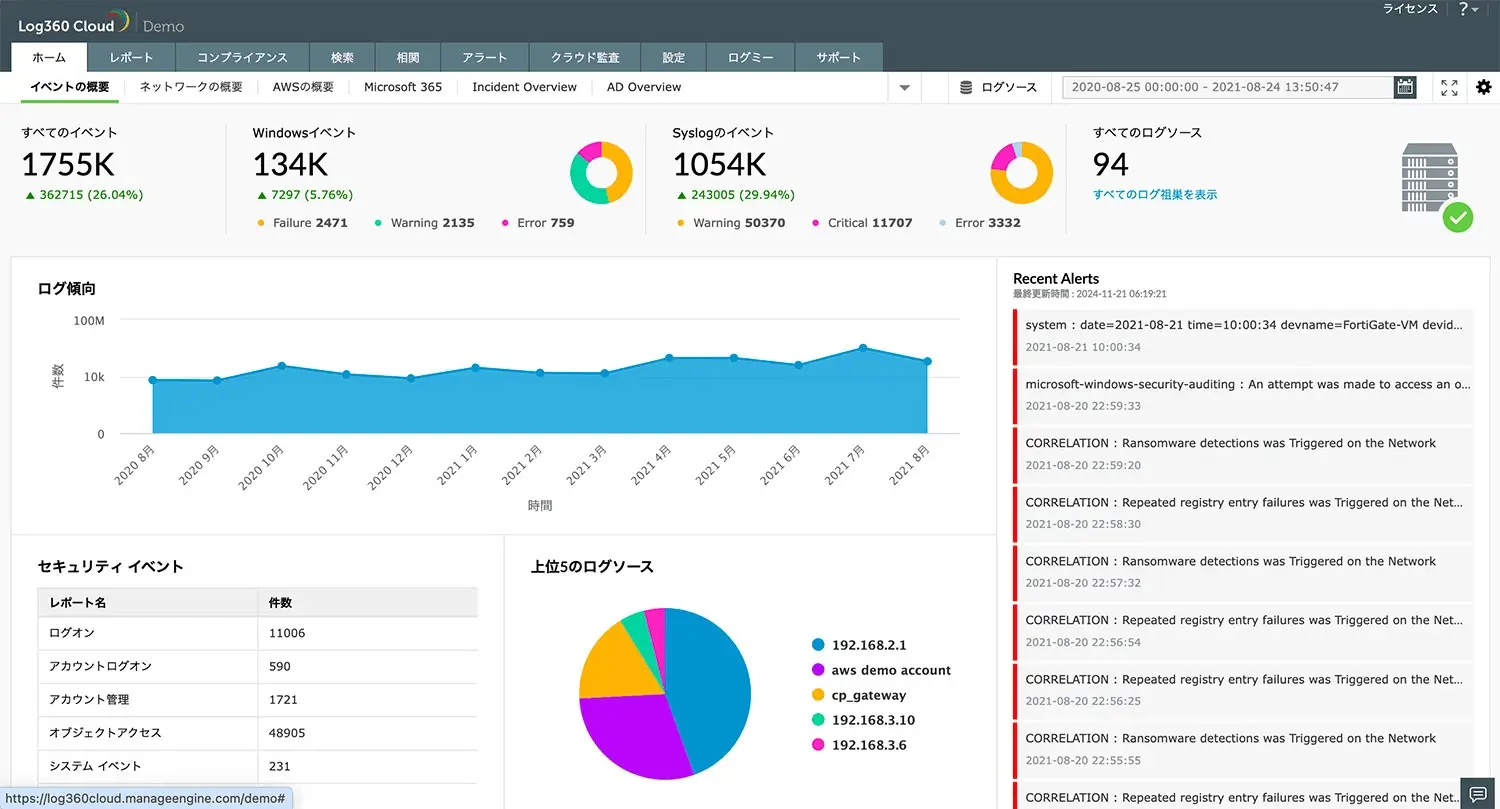This screenshot has height=809, width=1500.
Task: Open the FortiGate-VM system alert
Action: (1243, 335)
